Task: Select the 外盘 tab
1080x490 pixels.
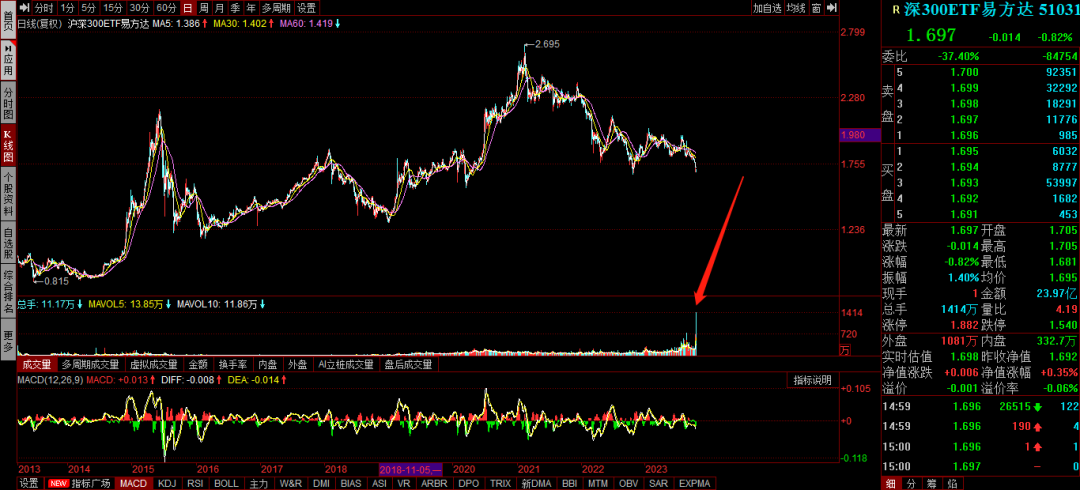Action: coord(298,365)
